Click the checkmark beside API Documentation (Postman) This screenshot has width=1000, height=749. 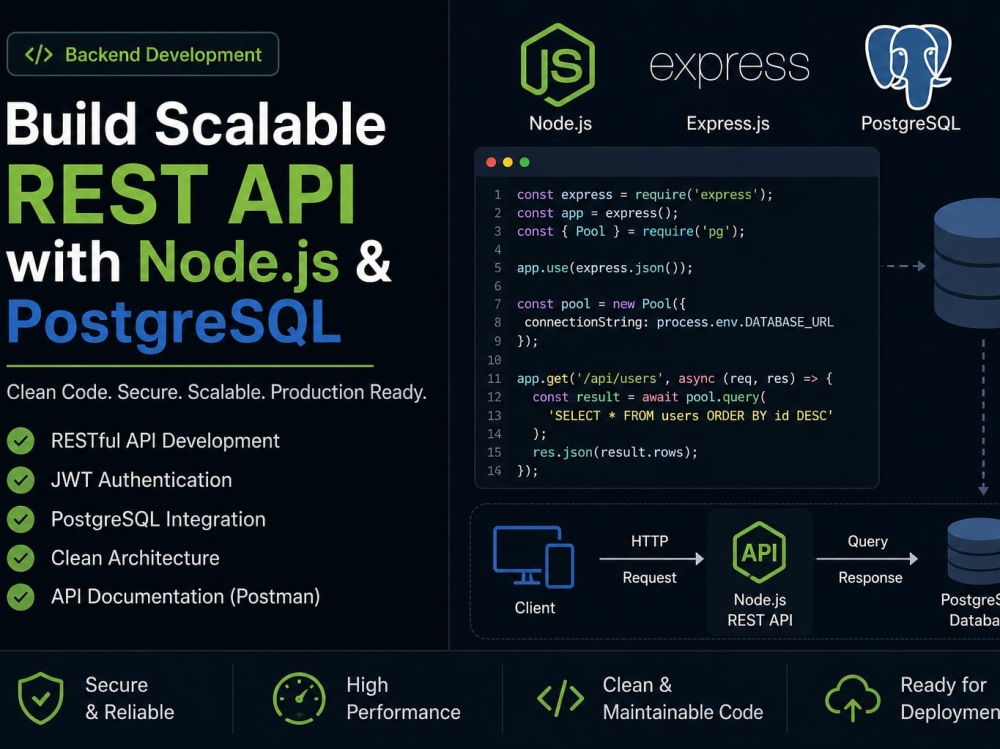[x=21, y=597]
